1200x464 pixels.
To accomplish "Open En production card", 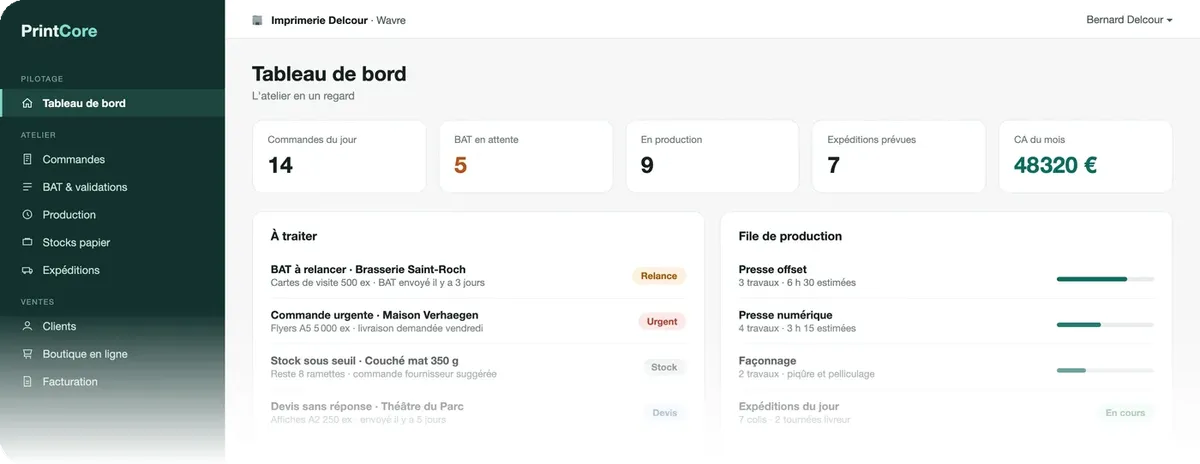I will [x=712, y=156].
